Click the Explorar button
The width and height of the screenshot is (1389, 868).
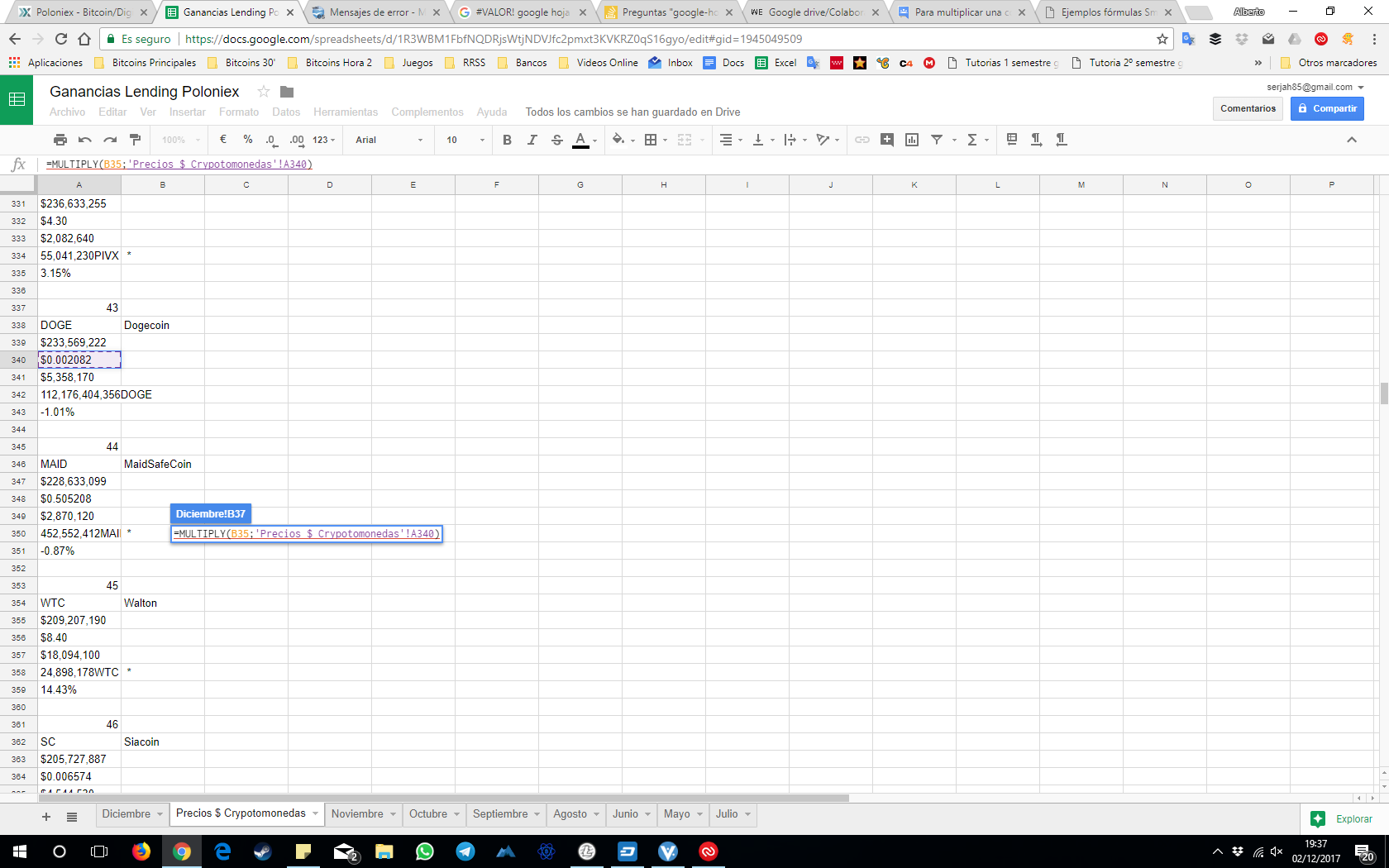point(1342,819)
